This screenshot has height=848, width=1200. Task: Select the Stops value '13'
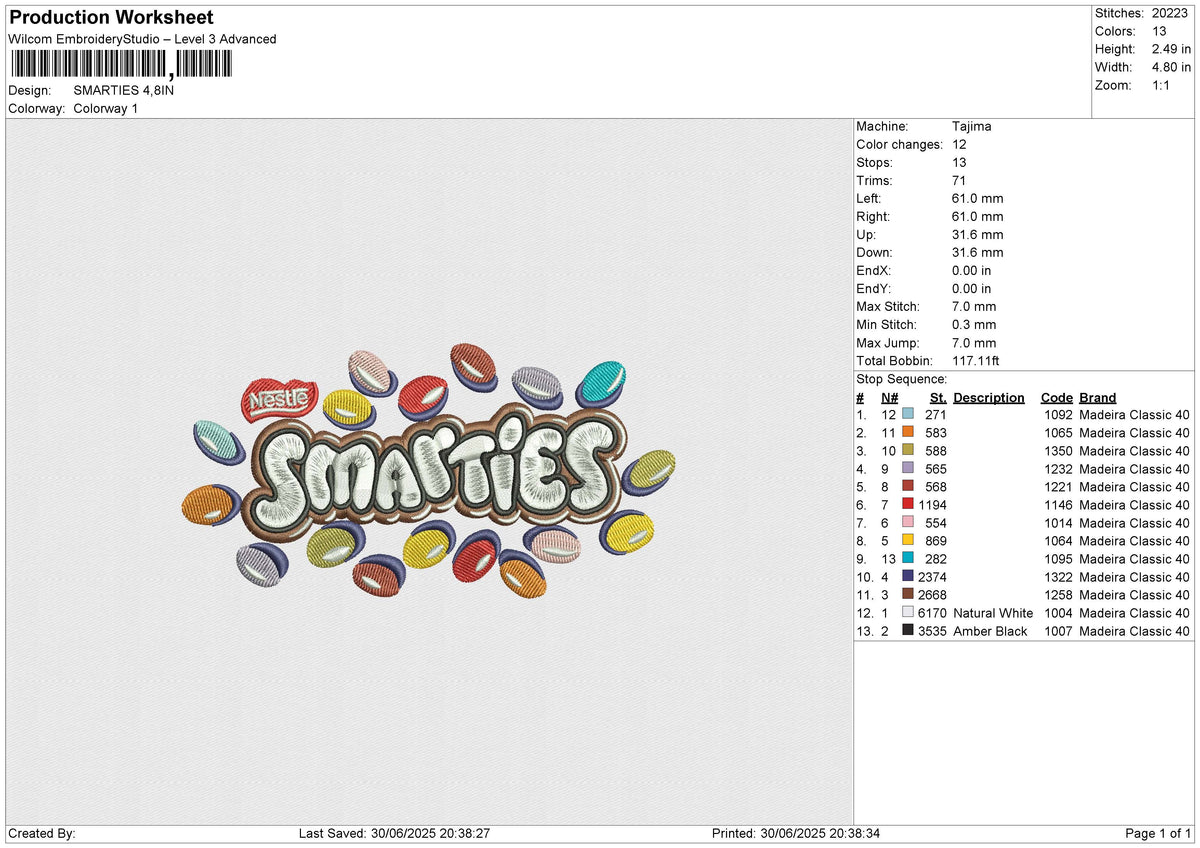959,163
